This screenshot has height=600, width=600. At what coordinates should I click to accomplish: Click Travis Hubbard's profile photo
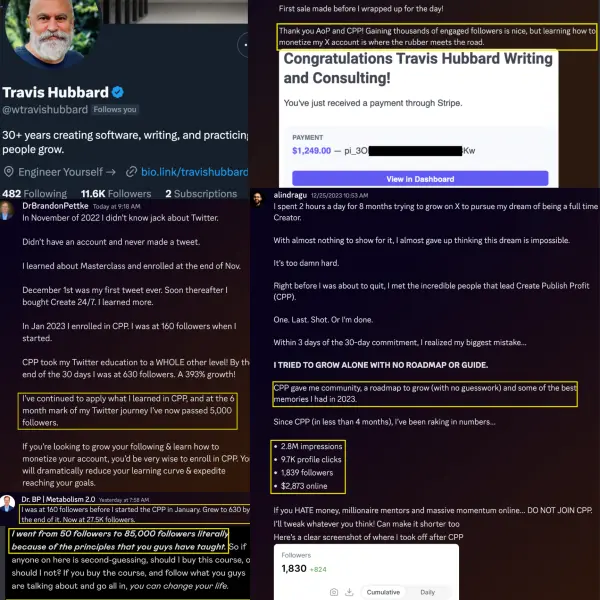(x=51, y=31)
